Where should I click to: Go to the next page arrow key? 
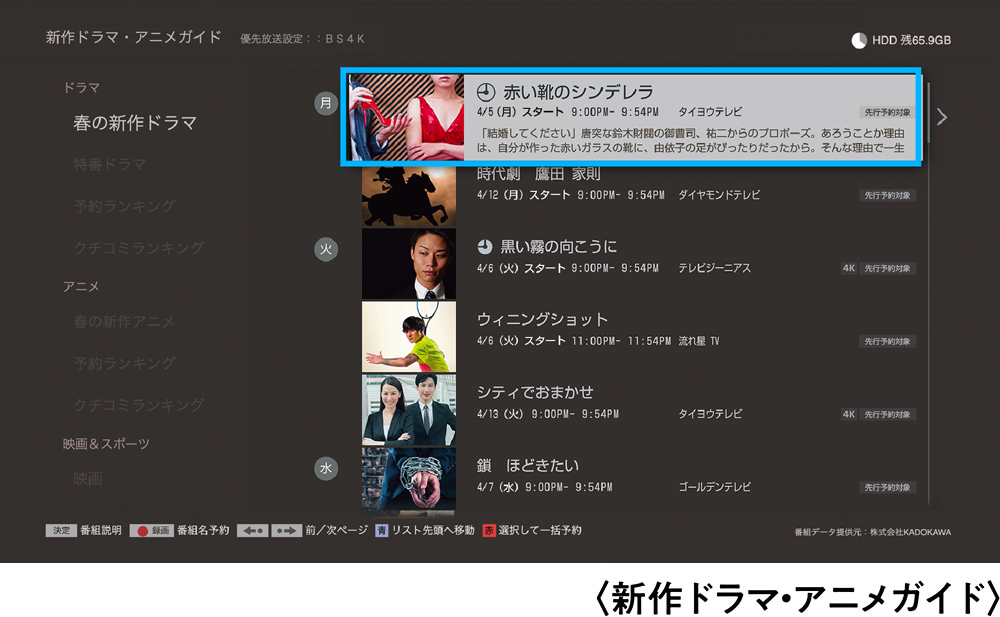click(x=285, y=530)
